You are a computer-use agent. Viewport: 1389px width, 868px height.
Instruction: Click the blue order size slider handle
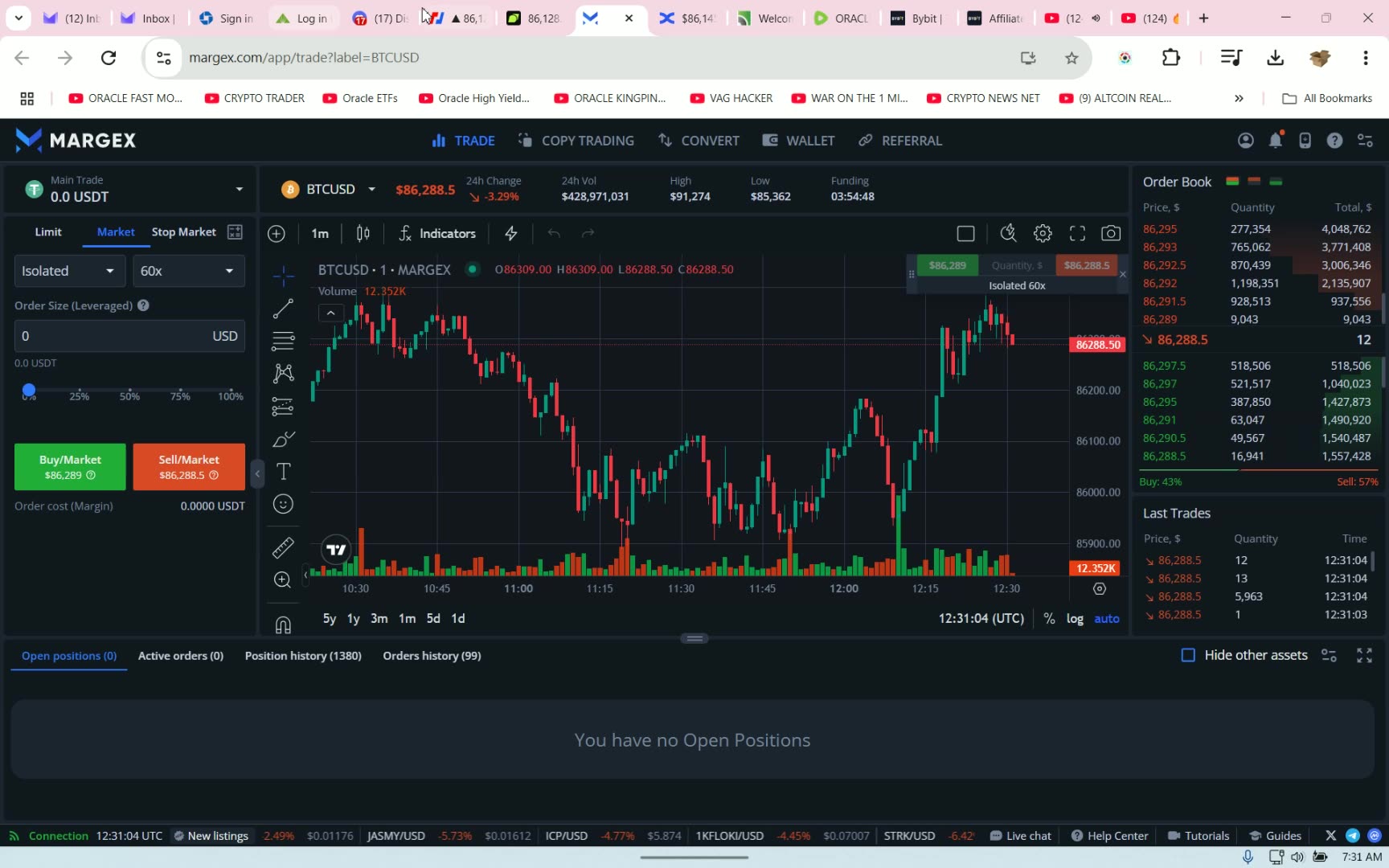[x=29, y=390]
